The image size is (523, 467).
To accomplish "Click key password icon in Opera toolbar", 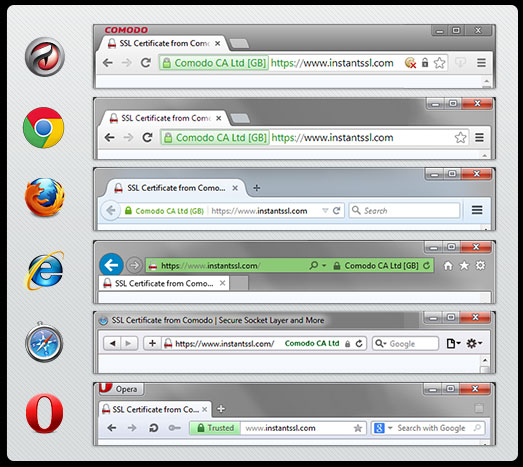I will click(174, 428).
